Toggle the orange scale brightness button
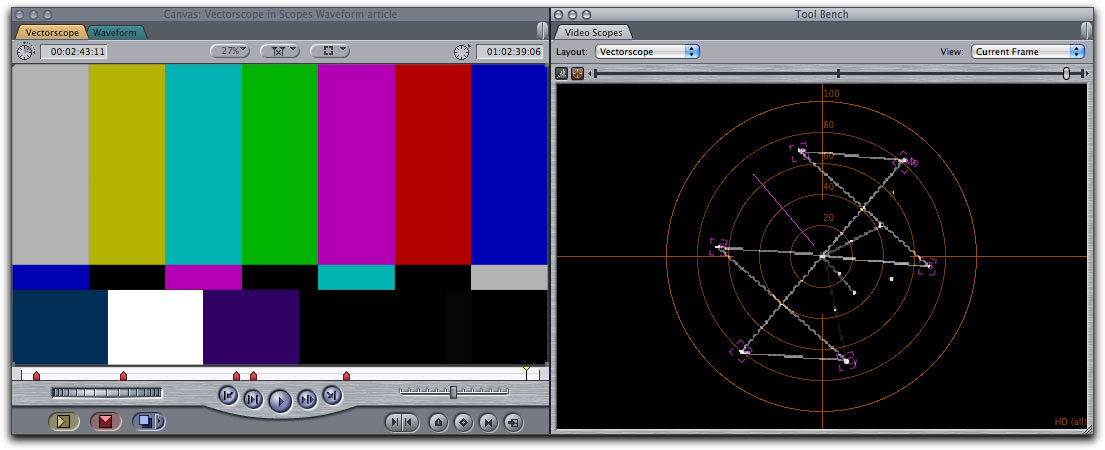This screenshot has height=450, width=1105. point(577,73)
